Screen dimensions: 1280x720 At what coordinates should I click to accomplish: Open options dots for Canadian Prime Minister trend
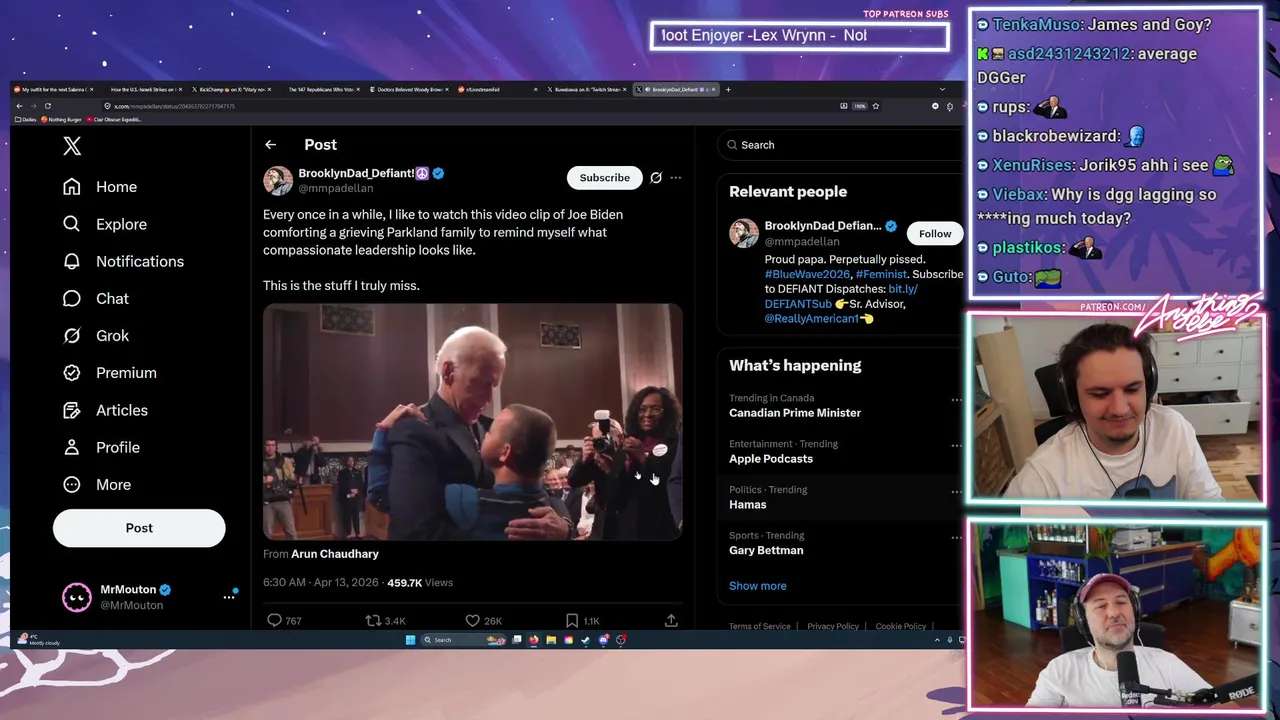[x=956, y=399]
